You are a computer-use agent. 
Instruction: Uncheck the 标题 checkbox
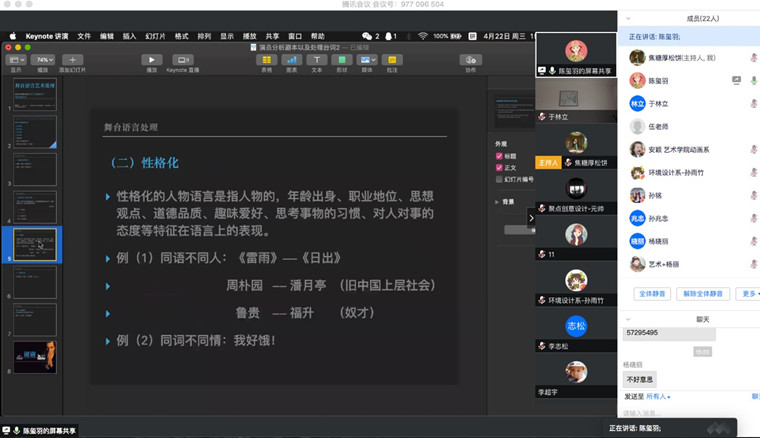tap(499, 156)
